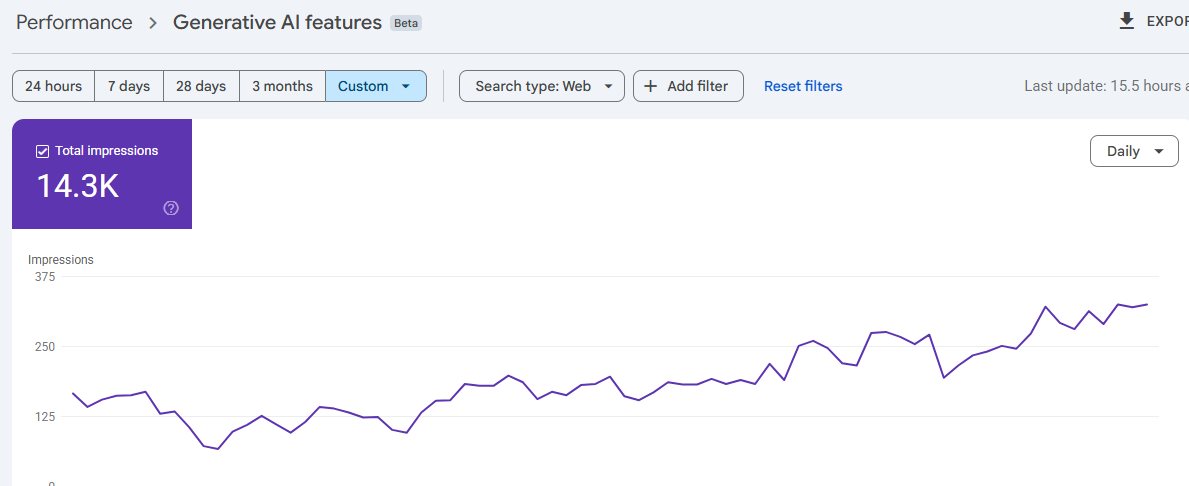Click the last data point on the impressions line
This screenshot has height=486, width=1189.
(1147, 304)
